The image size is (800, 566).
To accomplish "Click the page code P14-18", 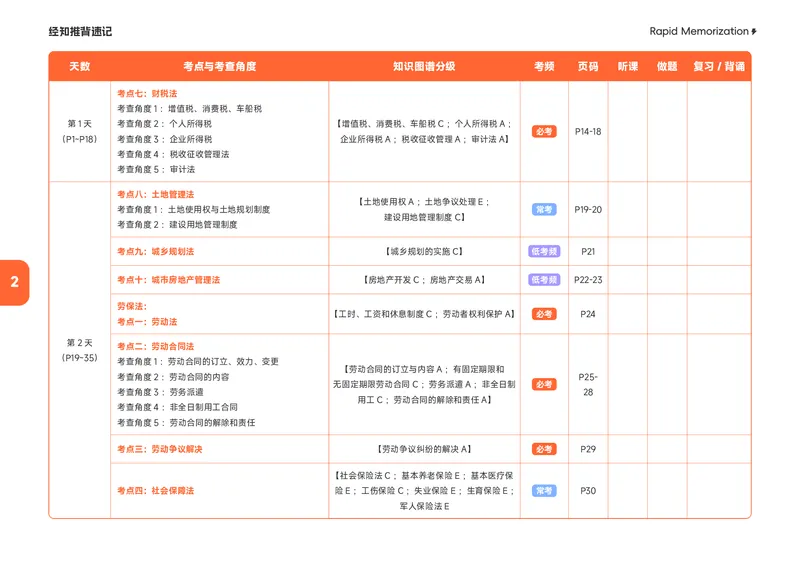I will [588, 131].
